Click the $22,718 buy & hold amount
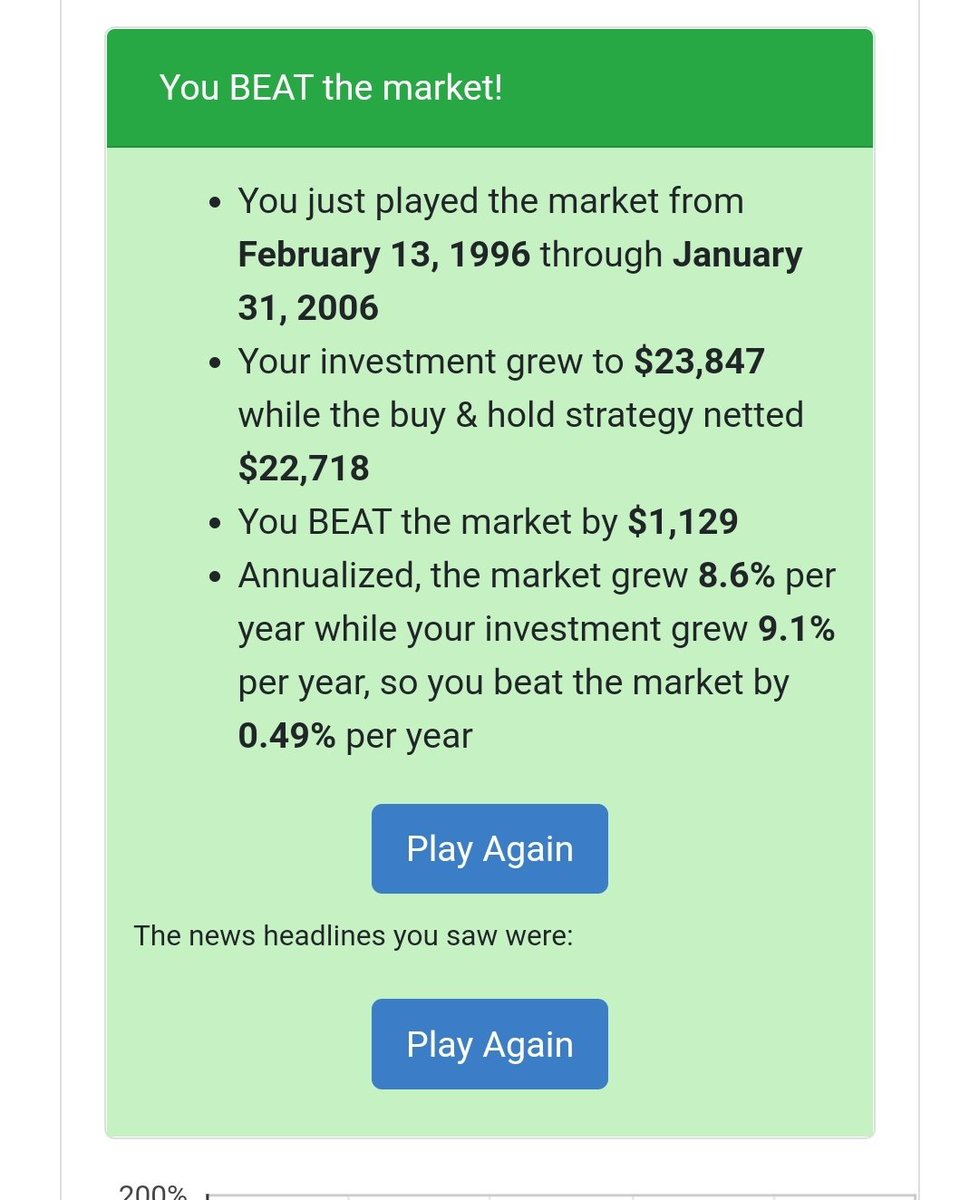This screenshot has width=979, height=1200. coord(304,467)
